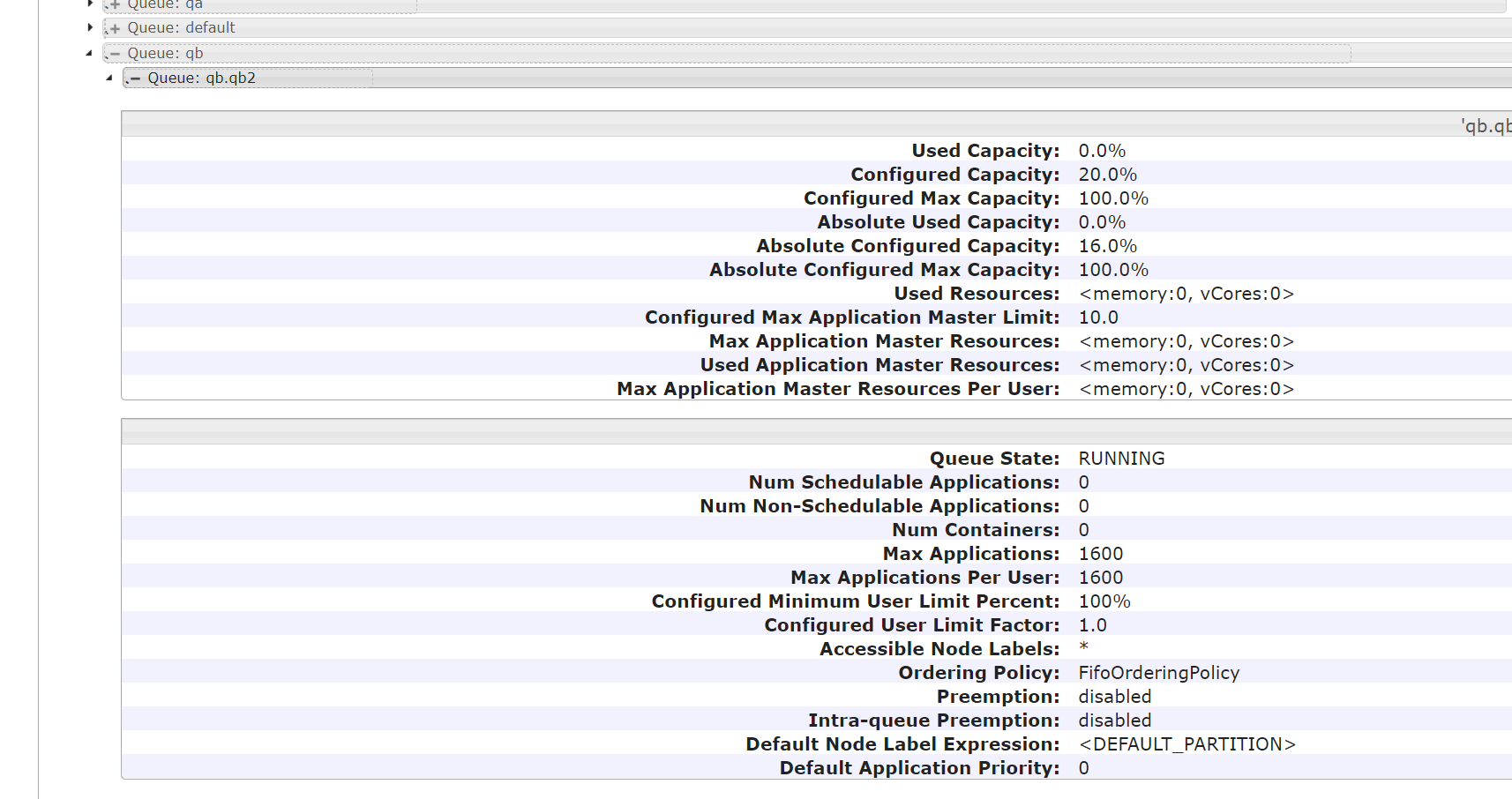This screenshot has height=799, width=1512.
Task: Select the 'Queue: qb' label
Action: tap(166, 53)
